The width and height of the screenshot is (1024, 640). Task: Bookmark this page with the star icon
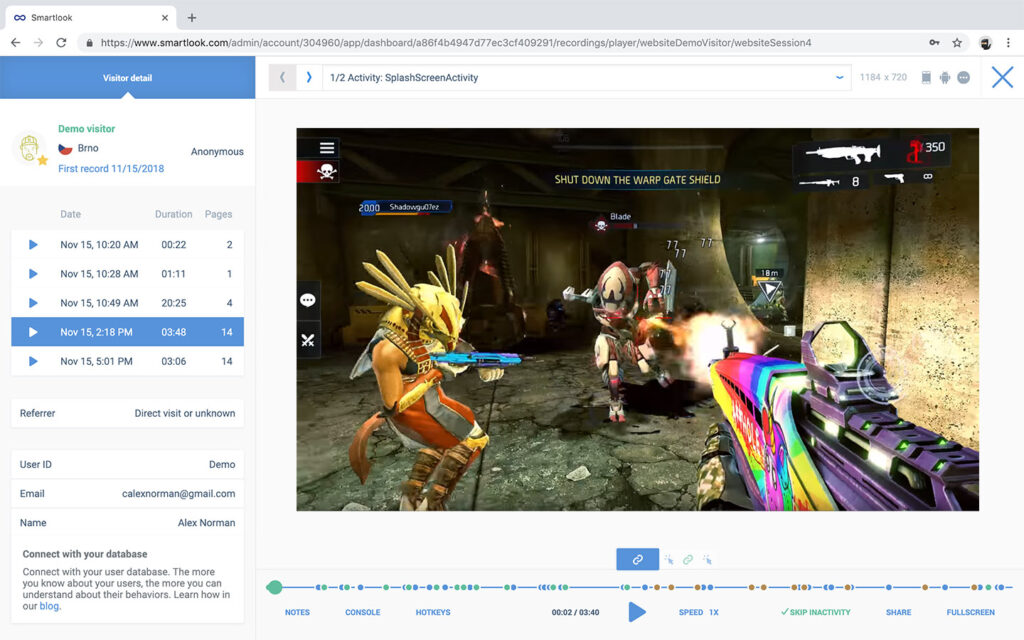[957, 42]
